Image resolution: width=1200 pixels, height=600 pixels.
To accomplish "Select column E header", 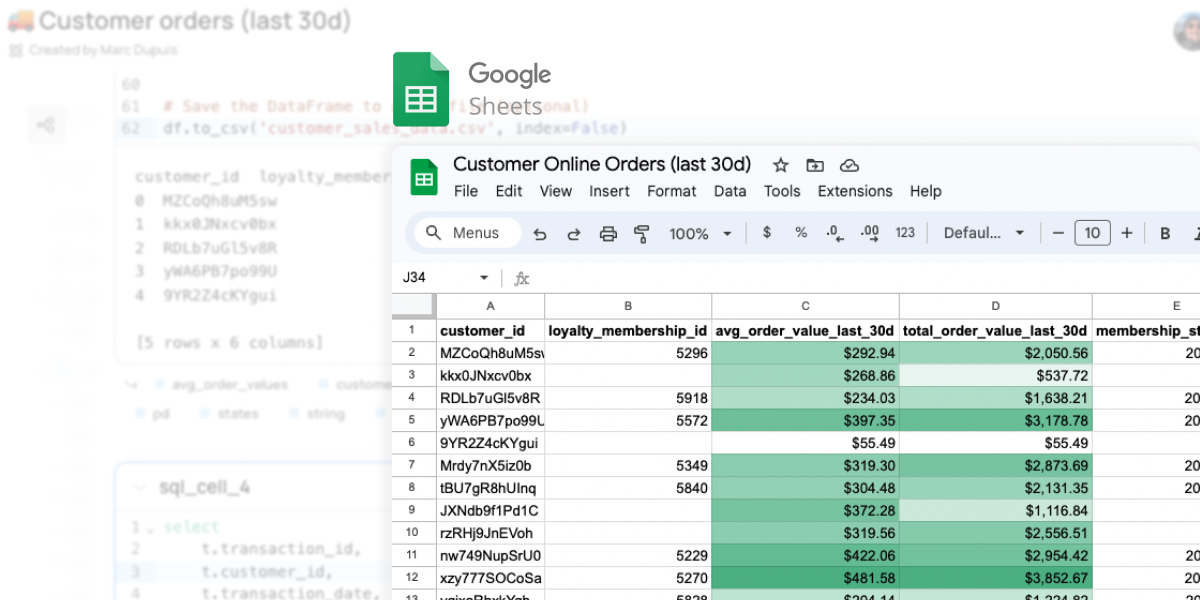I will point(1146,306).
